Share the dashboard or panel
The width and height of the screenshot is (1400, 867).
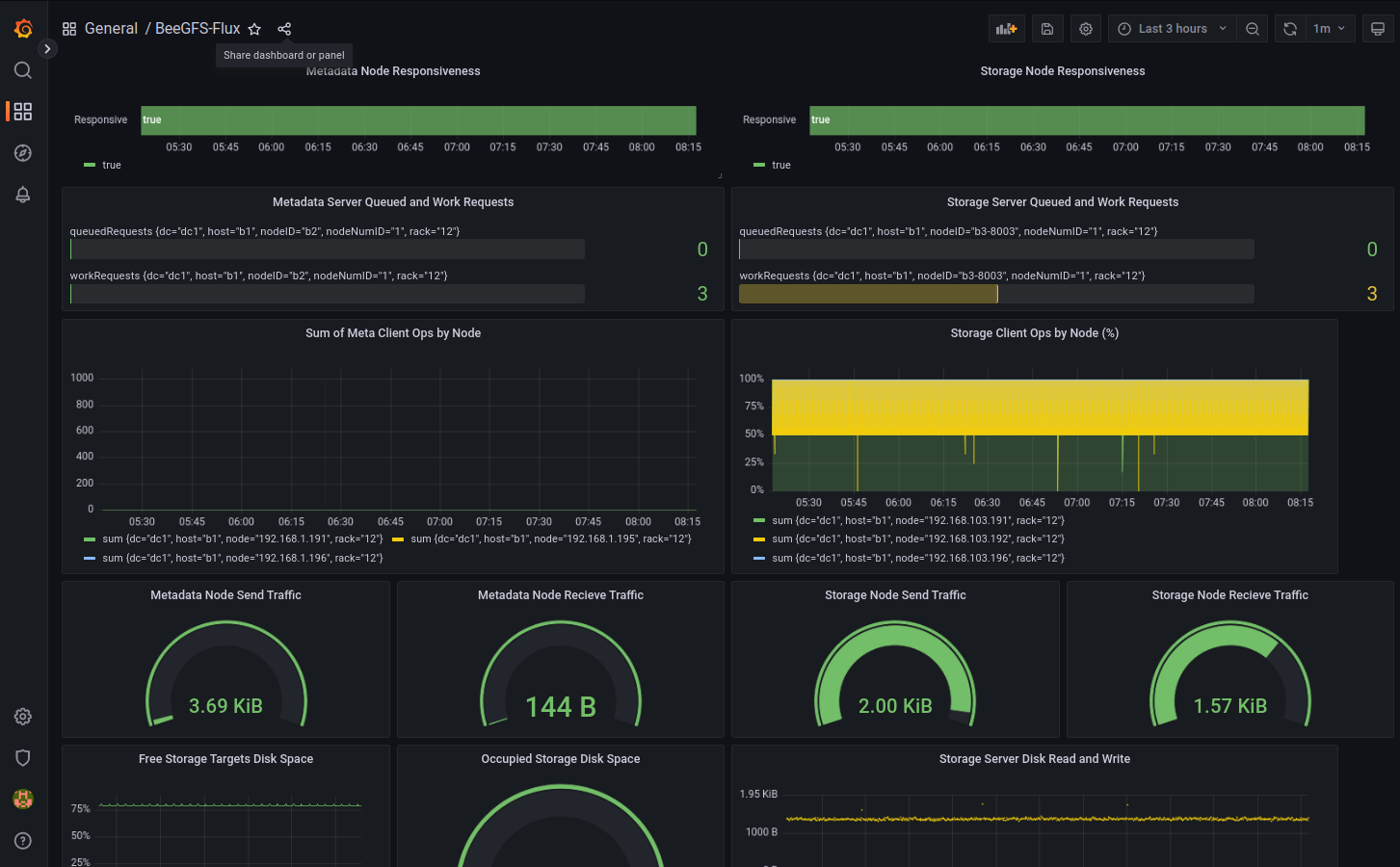coord(284,29)
